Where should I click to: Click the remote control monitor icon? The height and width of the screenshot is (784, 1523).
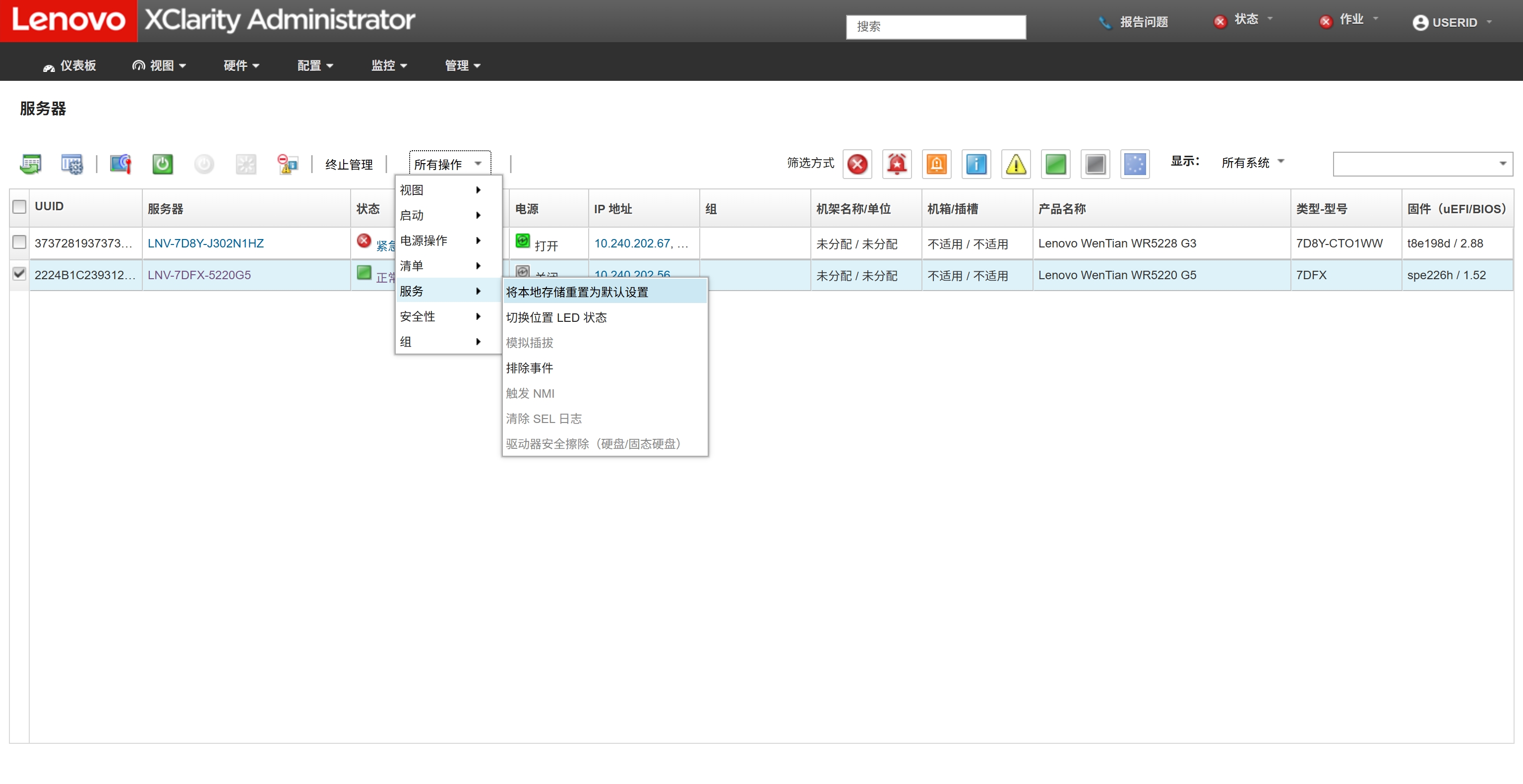click(x=121, y=164)
